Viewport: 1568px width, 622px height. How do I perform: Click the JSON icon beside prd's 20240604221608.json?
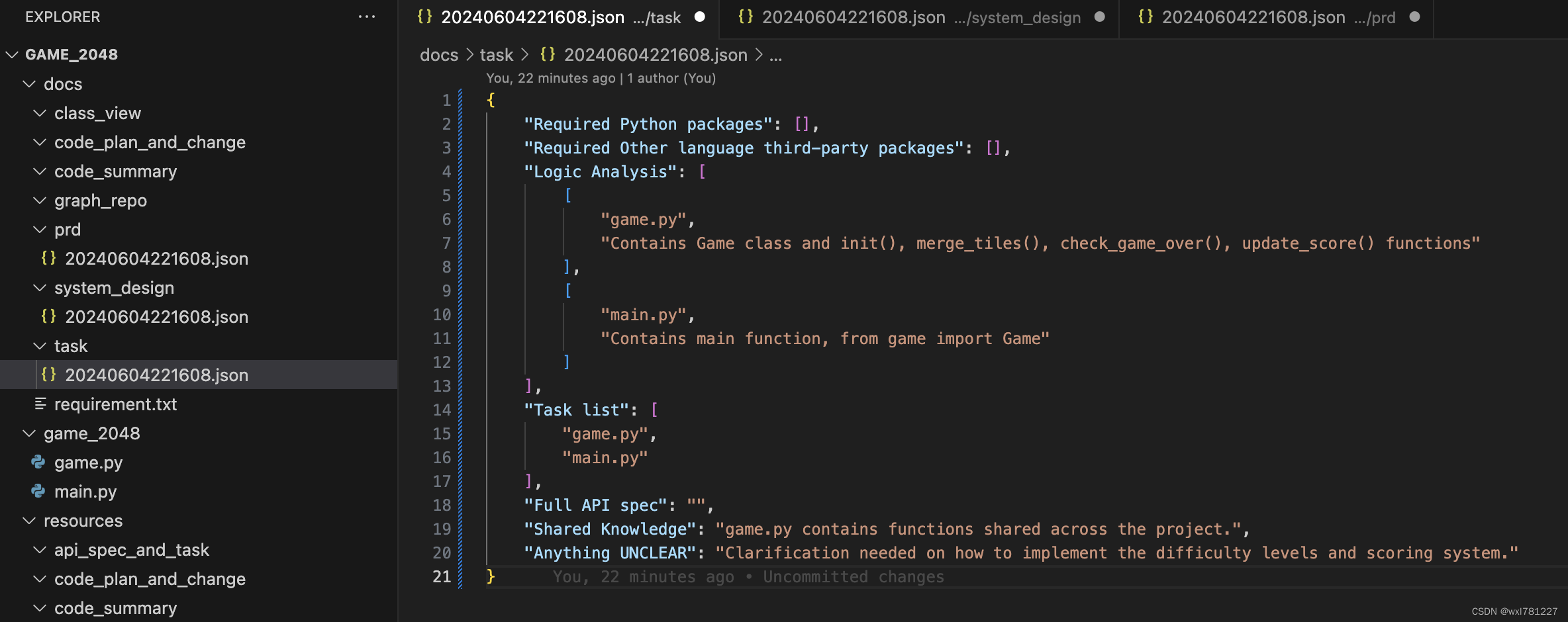pos(48,259)
